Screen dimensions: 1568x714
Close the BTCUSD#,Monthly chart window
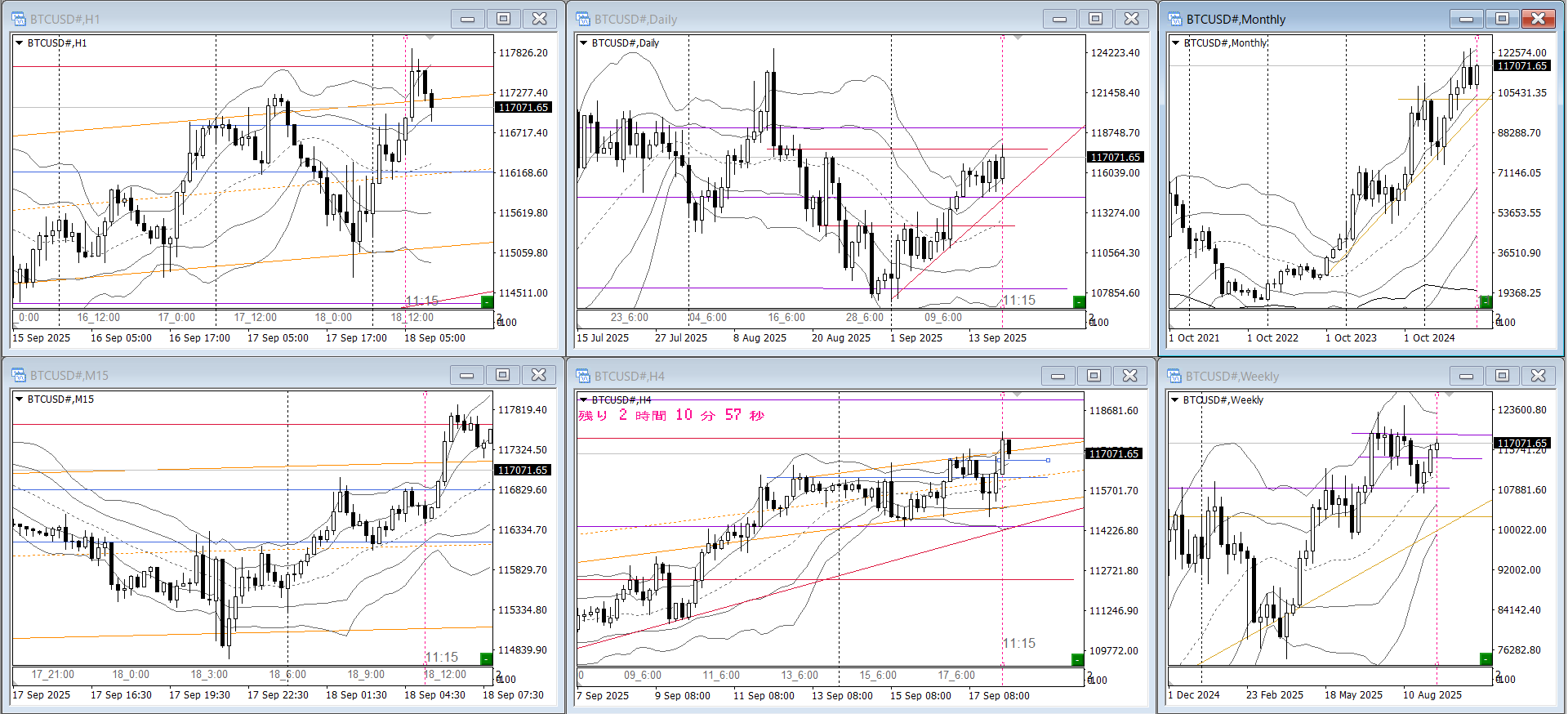(x=1538, y=19)
